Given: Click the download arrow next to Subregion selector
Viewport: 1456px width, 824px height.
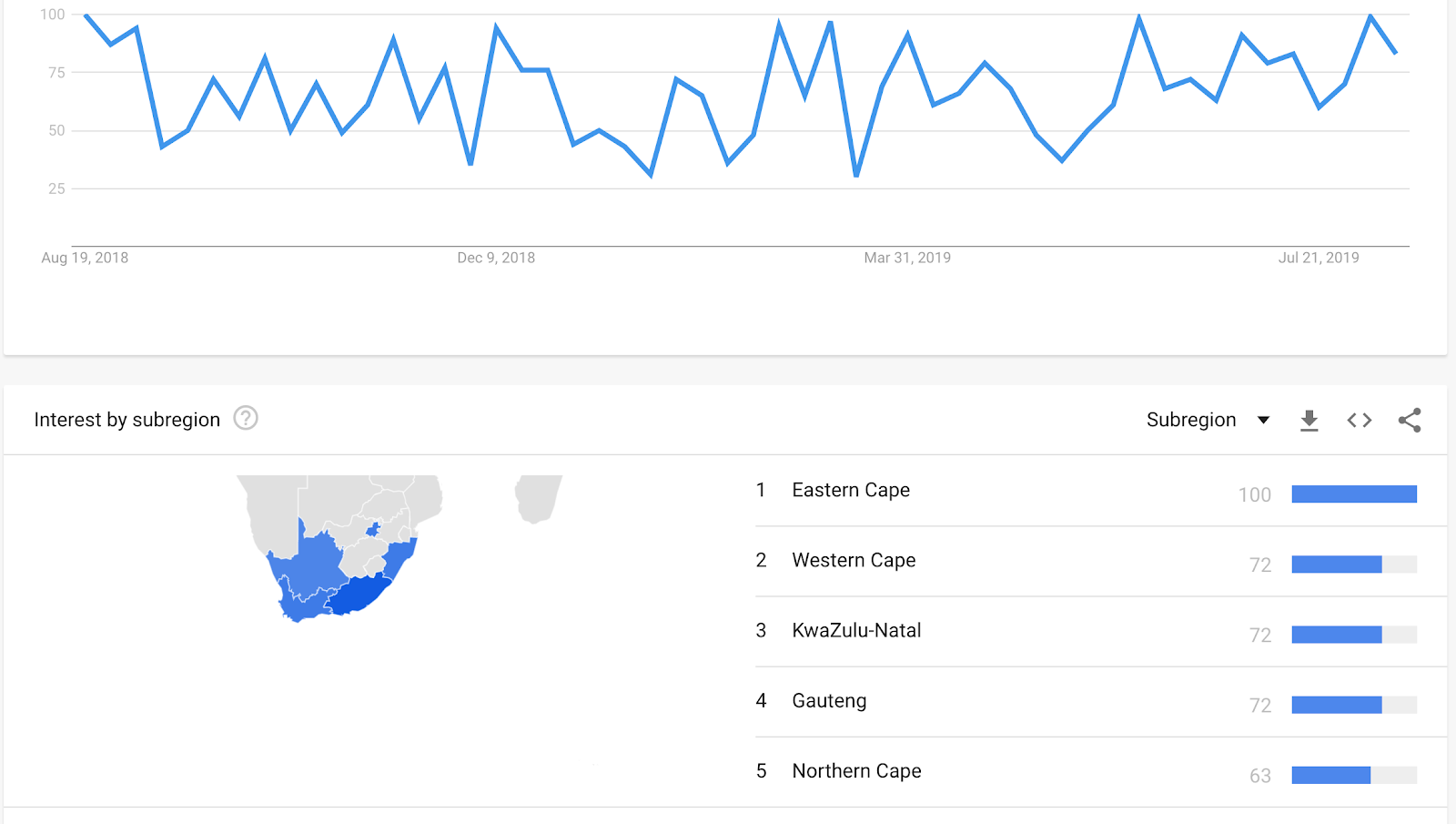Looking at the screenshot, I should click(1309, 420).
